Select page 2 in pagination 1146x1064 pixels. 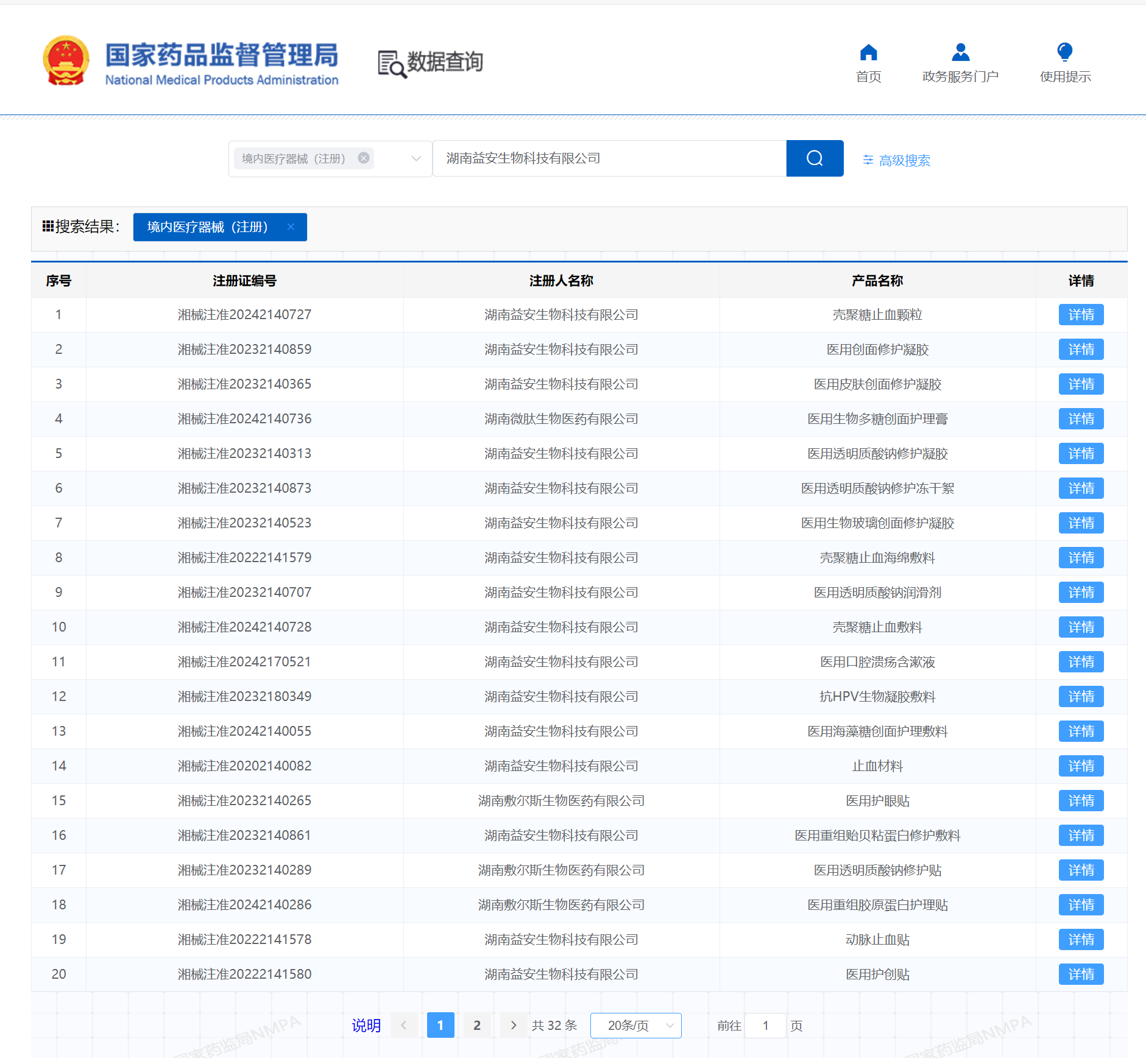click(x=477, y=1026)
